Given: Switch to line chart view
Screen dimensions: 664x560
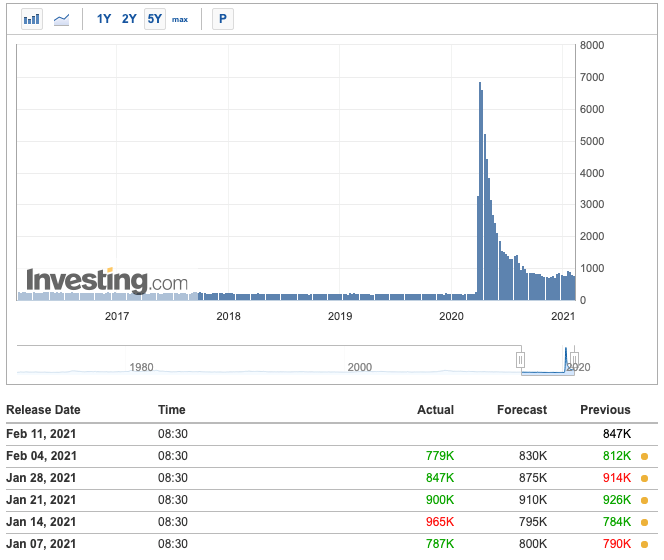Looking at the screenshot, I should [61, 19].
